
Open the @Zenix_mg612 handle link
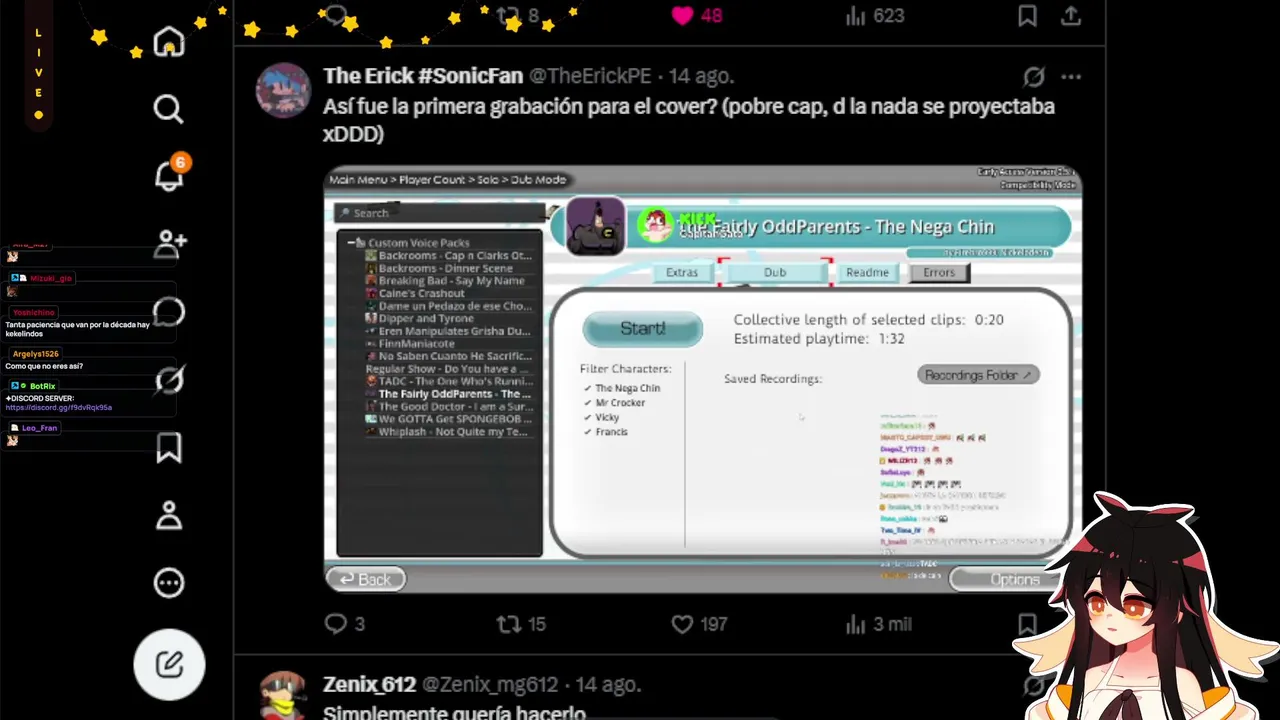tap(490, 685)
